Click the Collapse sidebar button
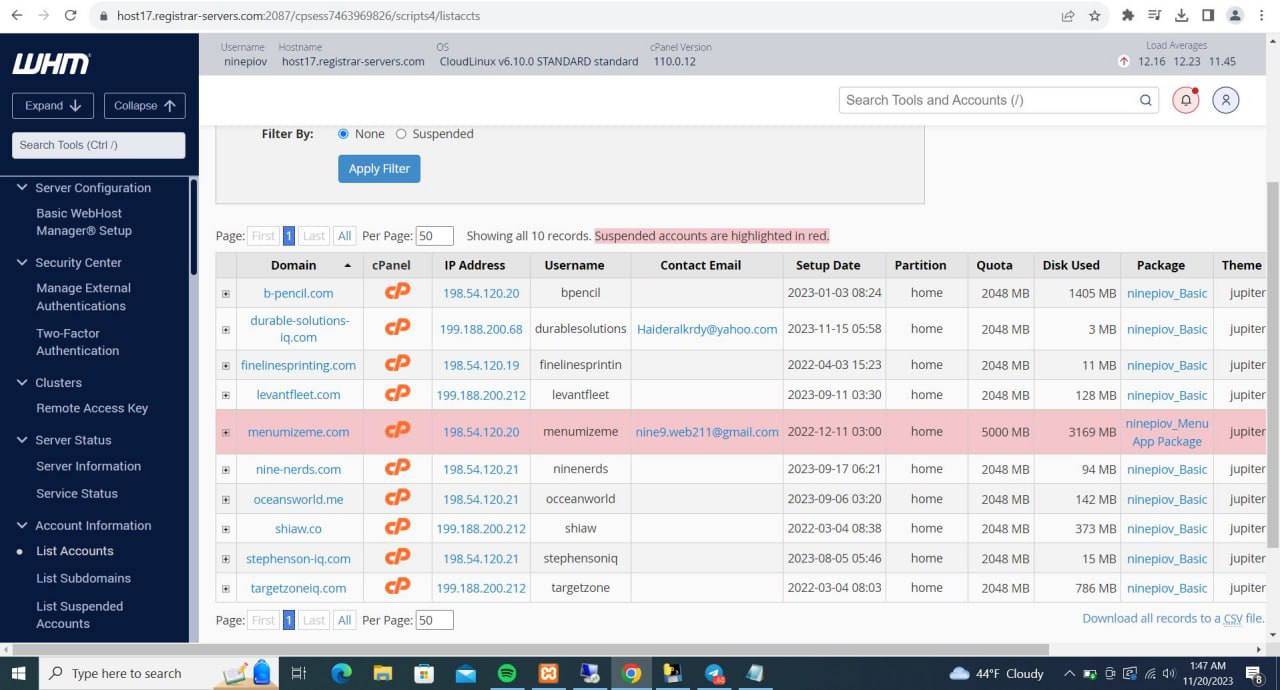Viewport: 1280px width, 690px height. [x=144, y=106]
